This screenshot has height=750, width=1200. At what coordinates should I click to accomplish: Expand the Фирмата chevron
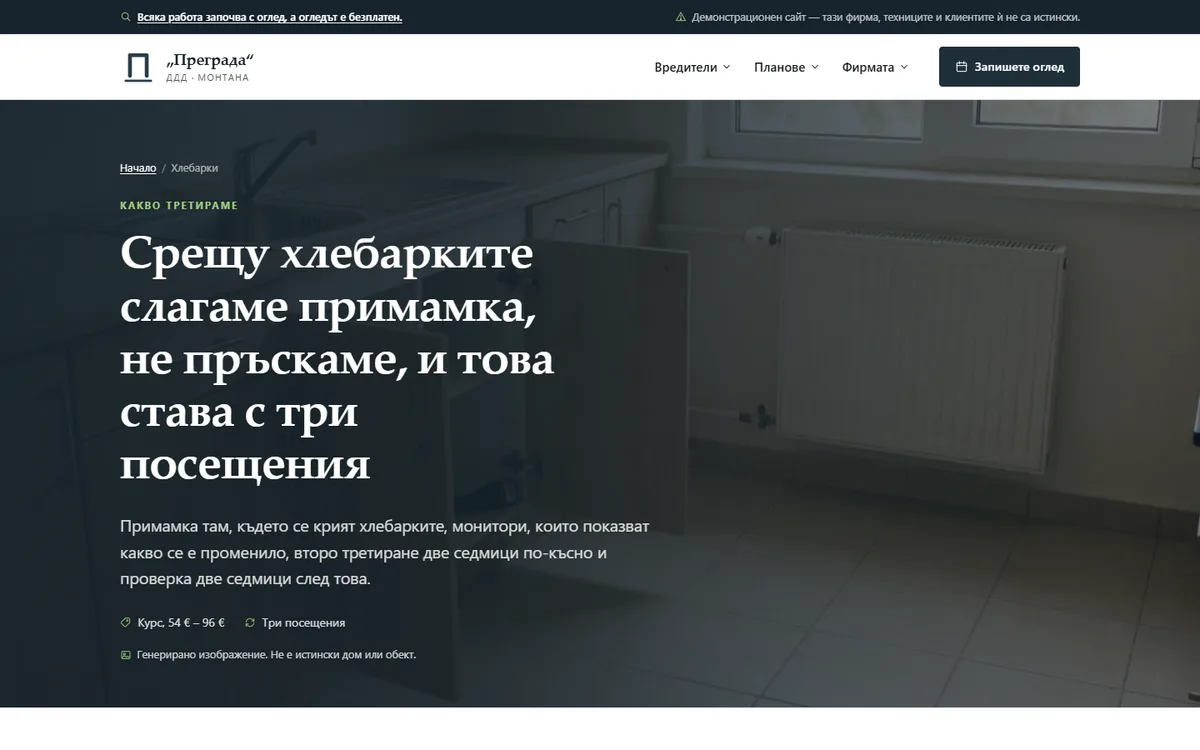(x=904, y=67)
